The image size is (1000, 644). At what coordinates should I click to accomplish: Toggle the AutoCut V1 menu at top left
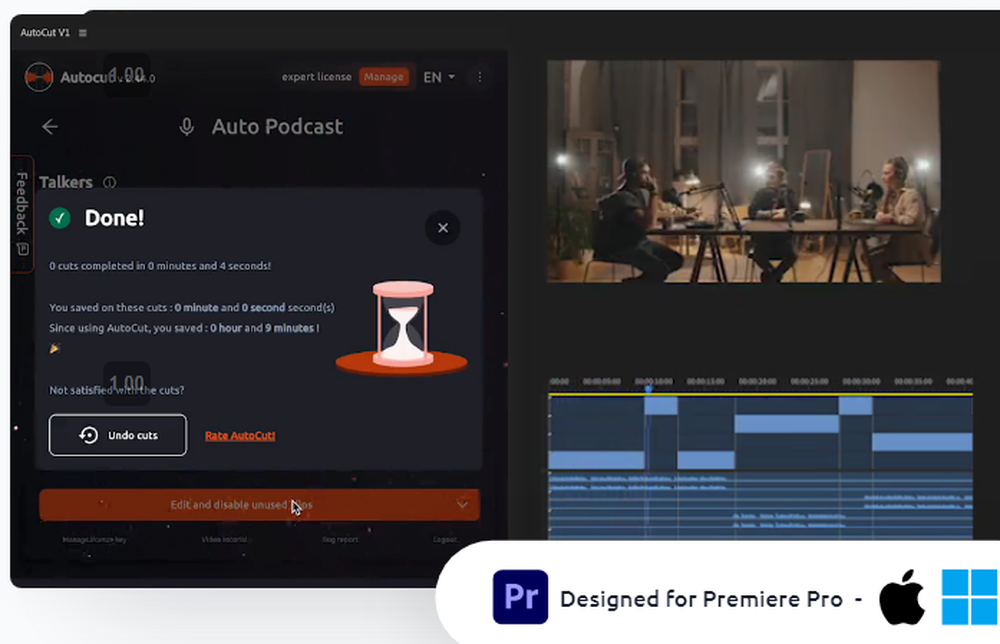[81, 31]
